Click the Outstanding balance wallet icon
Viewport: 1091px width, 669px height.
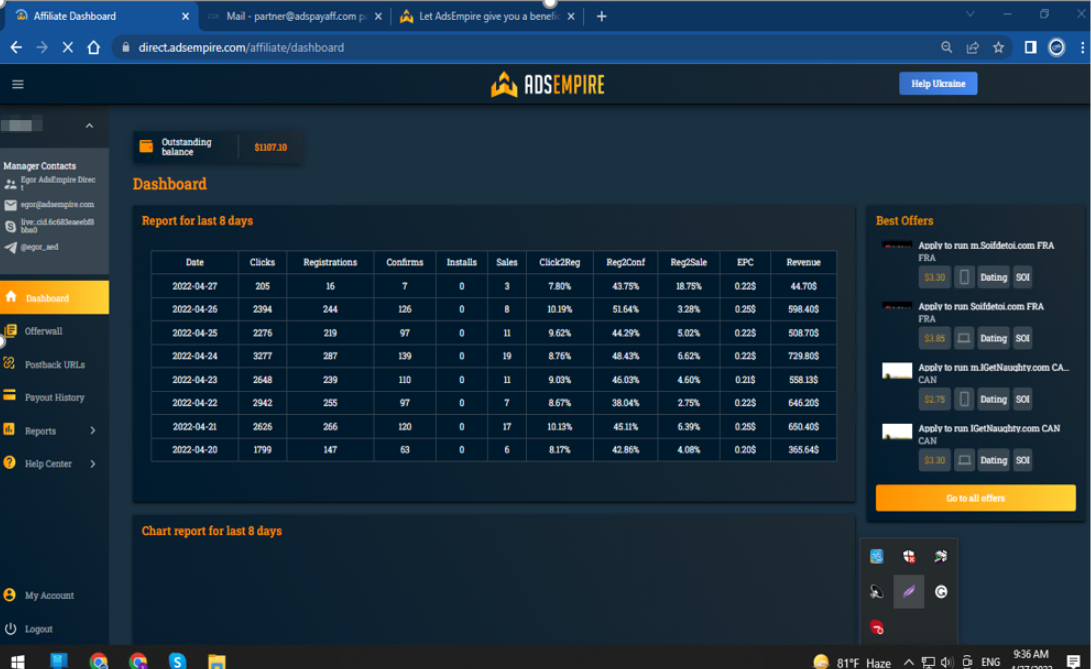point(144,146)
